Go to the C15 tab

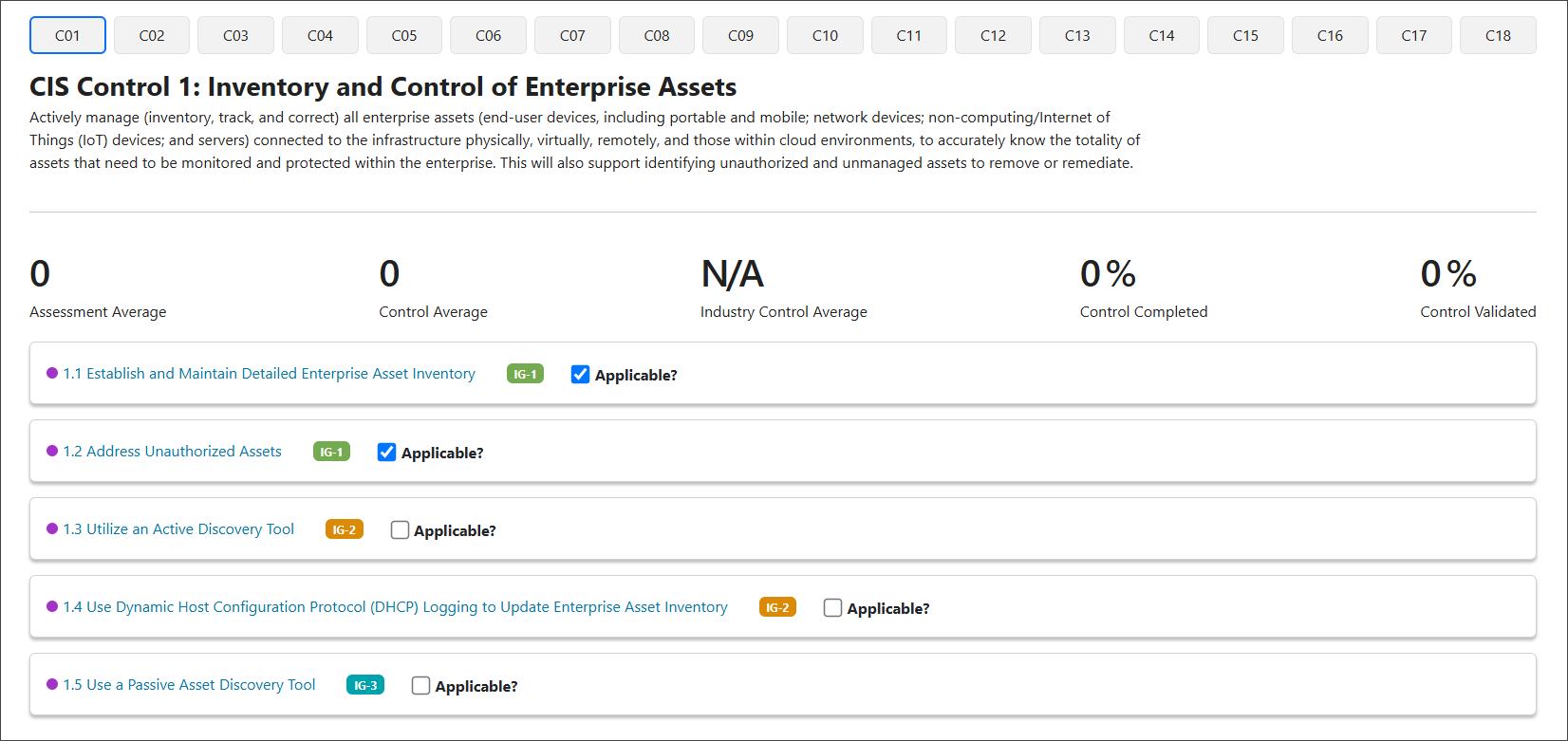[1245, 35]
